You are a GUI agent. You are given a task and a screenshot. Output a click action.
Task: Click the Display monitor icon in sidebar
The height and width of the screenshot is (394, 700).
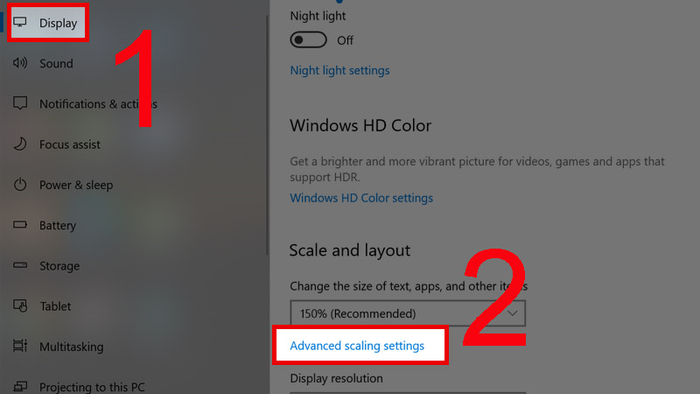[20, 22]
